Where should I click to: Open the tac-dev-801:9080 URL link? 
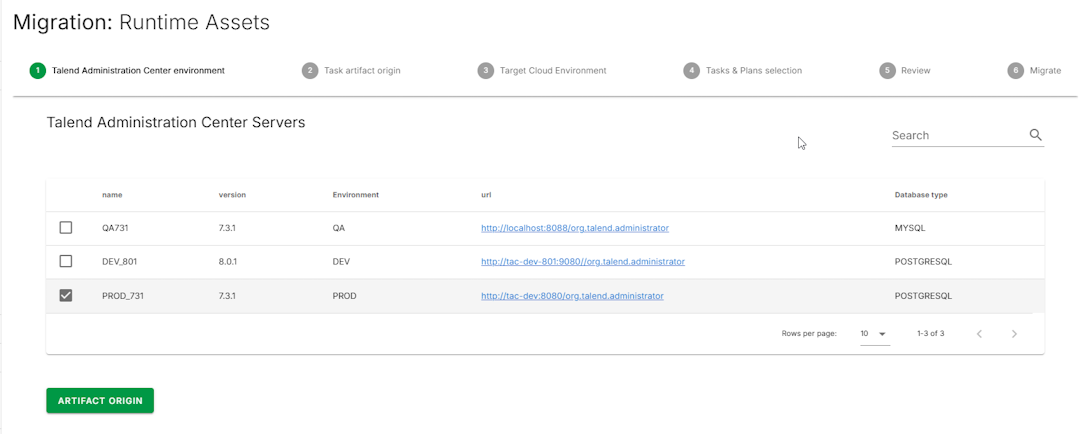(582, 262)
